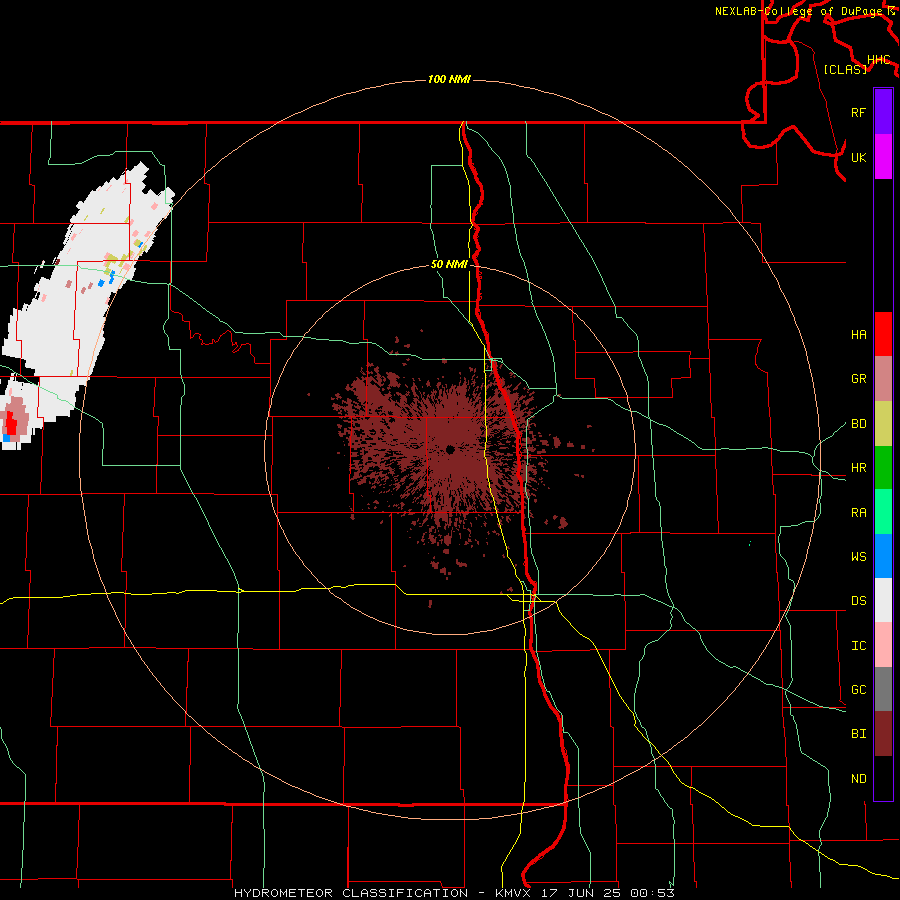Viewport: 900px width, 900px height.
Task: Click the DS white legend swatch
Action: (x=883, y=600)
